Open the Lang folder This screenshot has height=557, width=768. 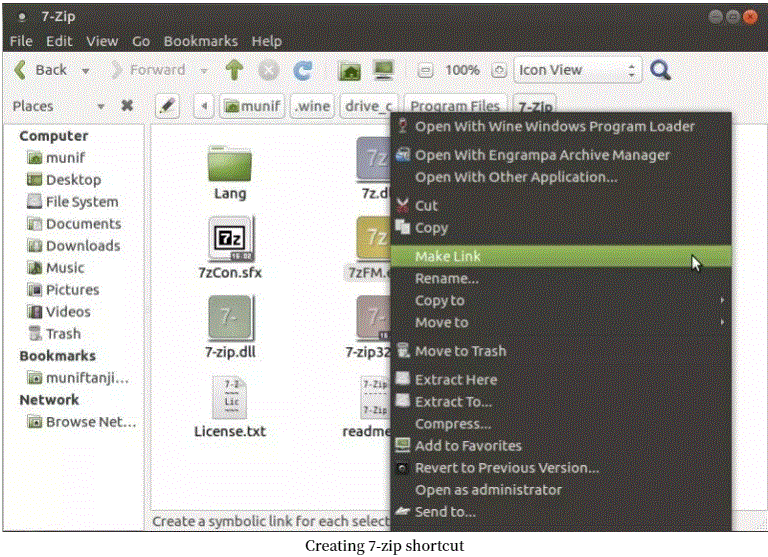(230, 172)
